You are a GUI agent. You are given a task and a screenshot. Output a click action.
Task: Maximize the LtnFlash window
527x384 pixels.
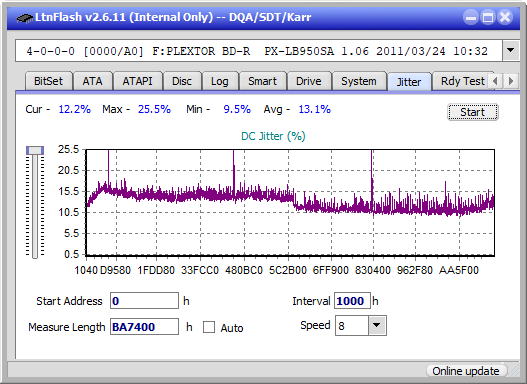488,17
